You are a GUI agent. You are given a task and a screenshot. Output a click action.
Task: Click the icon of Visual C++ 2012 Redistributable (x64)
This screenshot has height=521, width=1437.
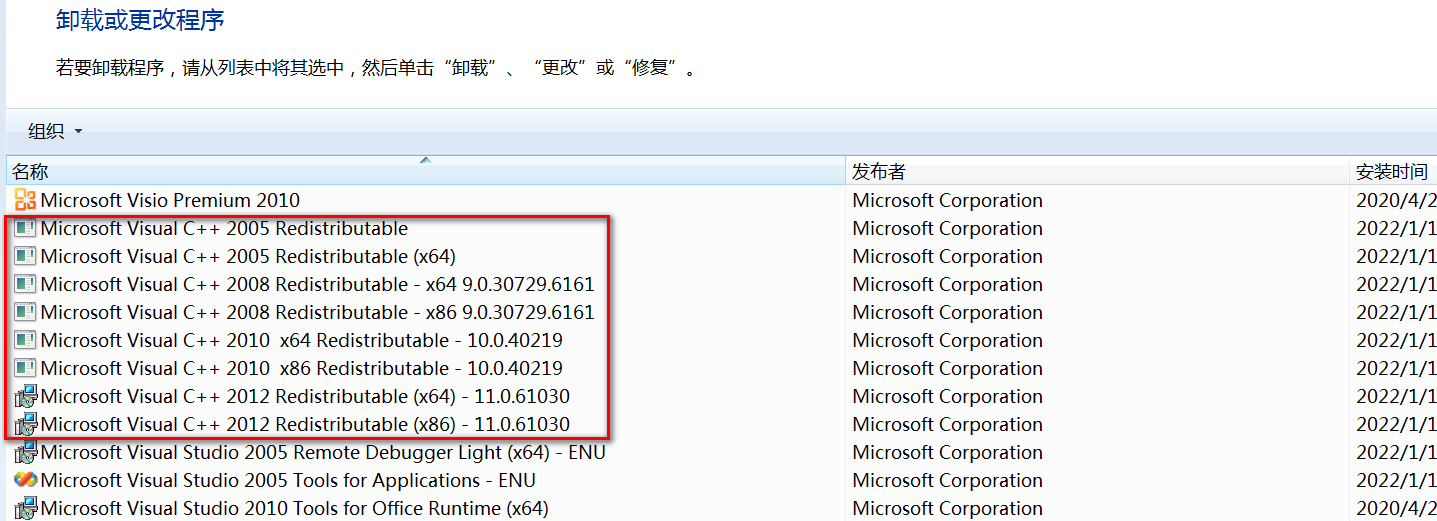coord(25,396)
